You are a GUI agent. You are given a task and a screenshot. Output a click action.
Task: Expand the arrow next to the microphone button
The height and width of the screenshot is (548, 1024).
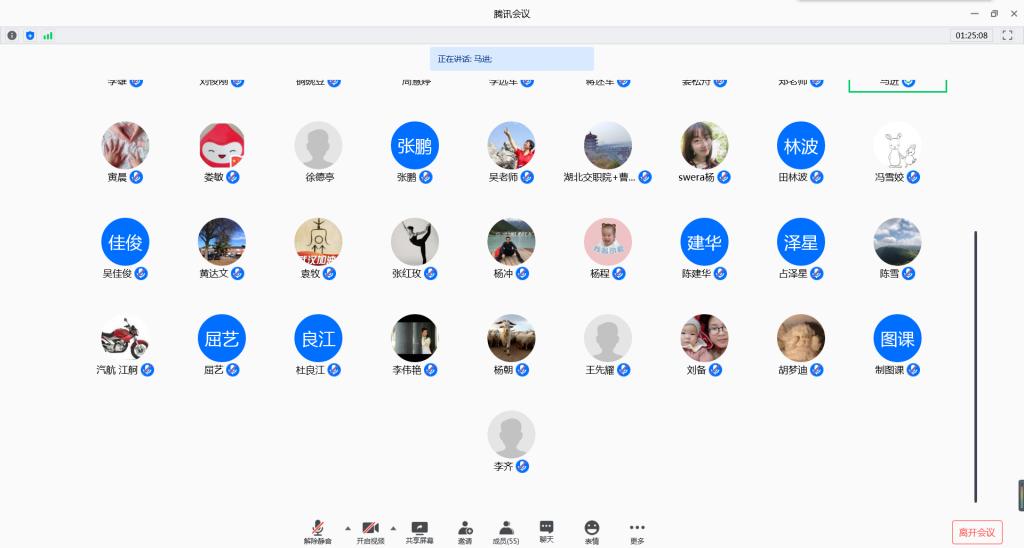[x=348, y=527]
